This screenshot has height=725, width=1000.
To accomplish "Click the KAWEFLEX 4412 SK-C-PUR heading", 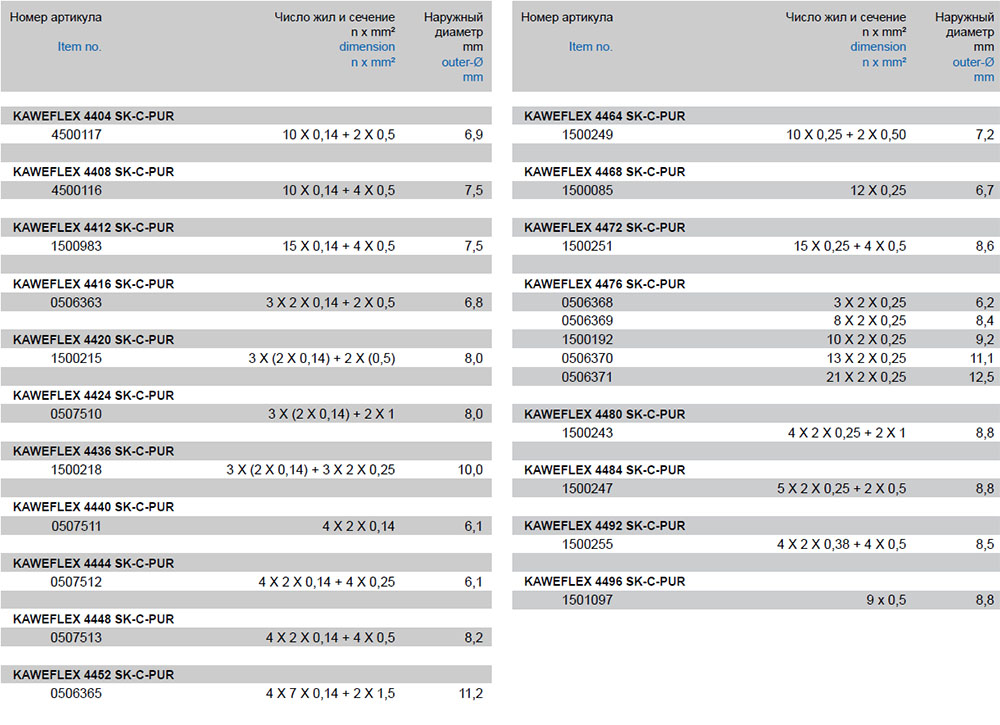I will tap(93, 228).
